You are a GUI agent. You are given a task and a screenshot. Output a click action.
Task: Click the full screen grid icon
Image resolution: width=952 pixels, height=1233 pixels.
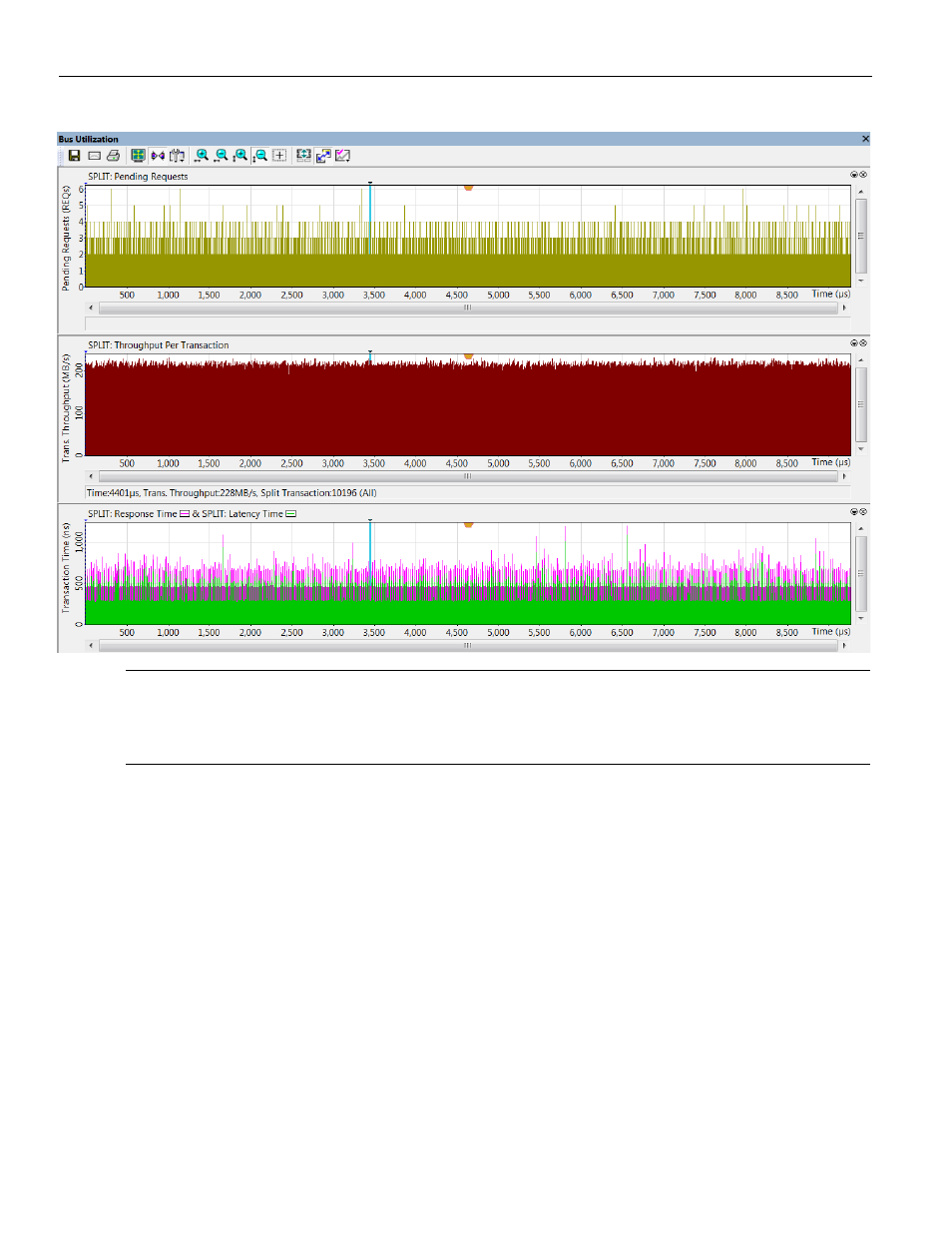(138, 156)
